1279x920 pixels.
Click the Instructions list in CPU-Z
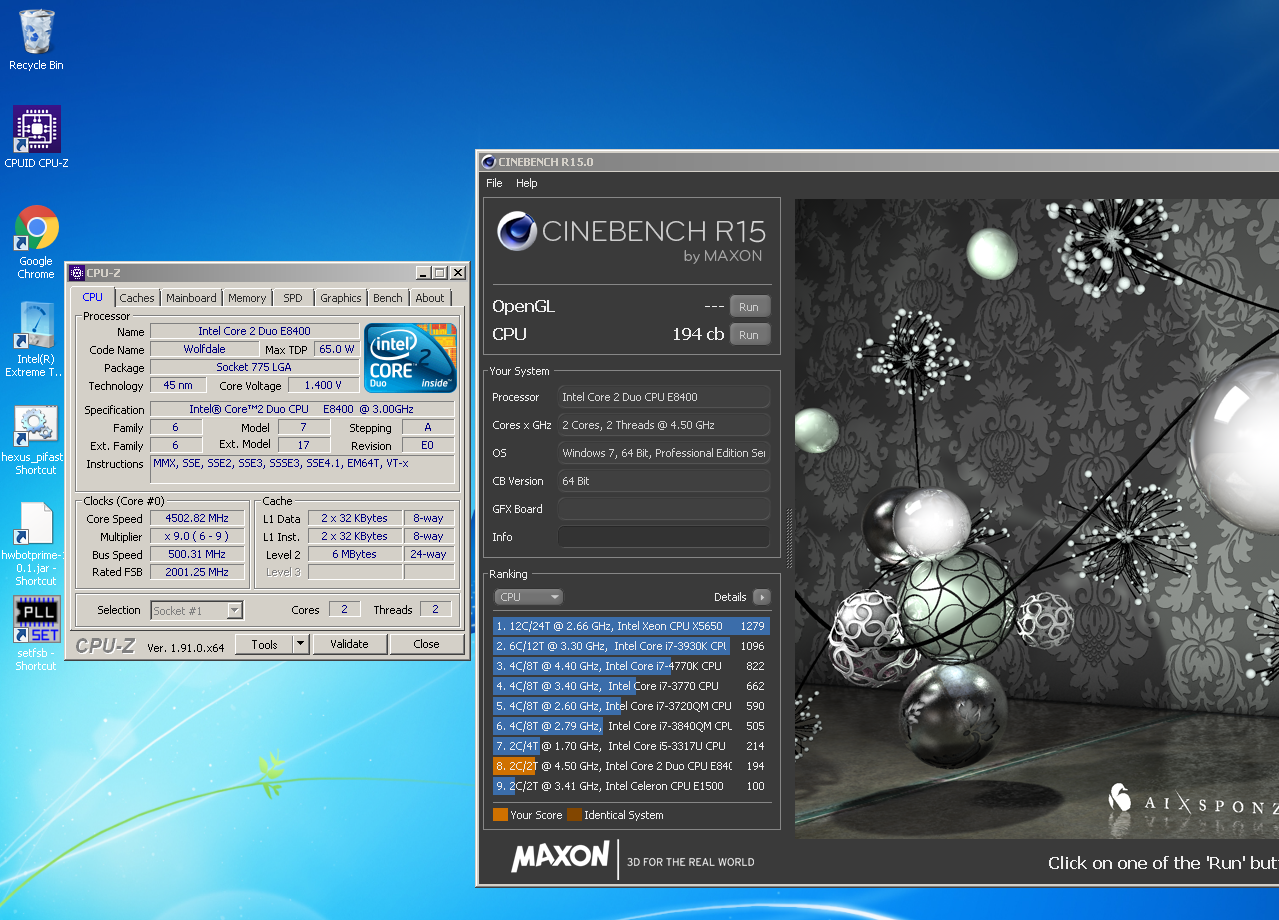coord(302,469)
